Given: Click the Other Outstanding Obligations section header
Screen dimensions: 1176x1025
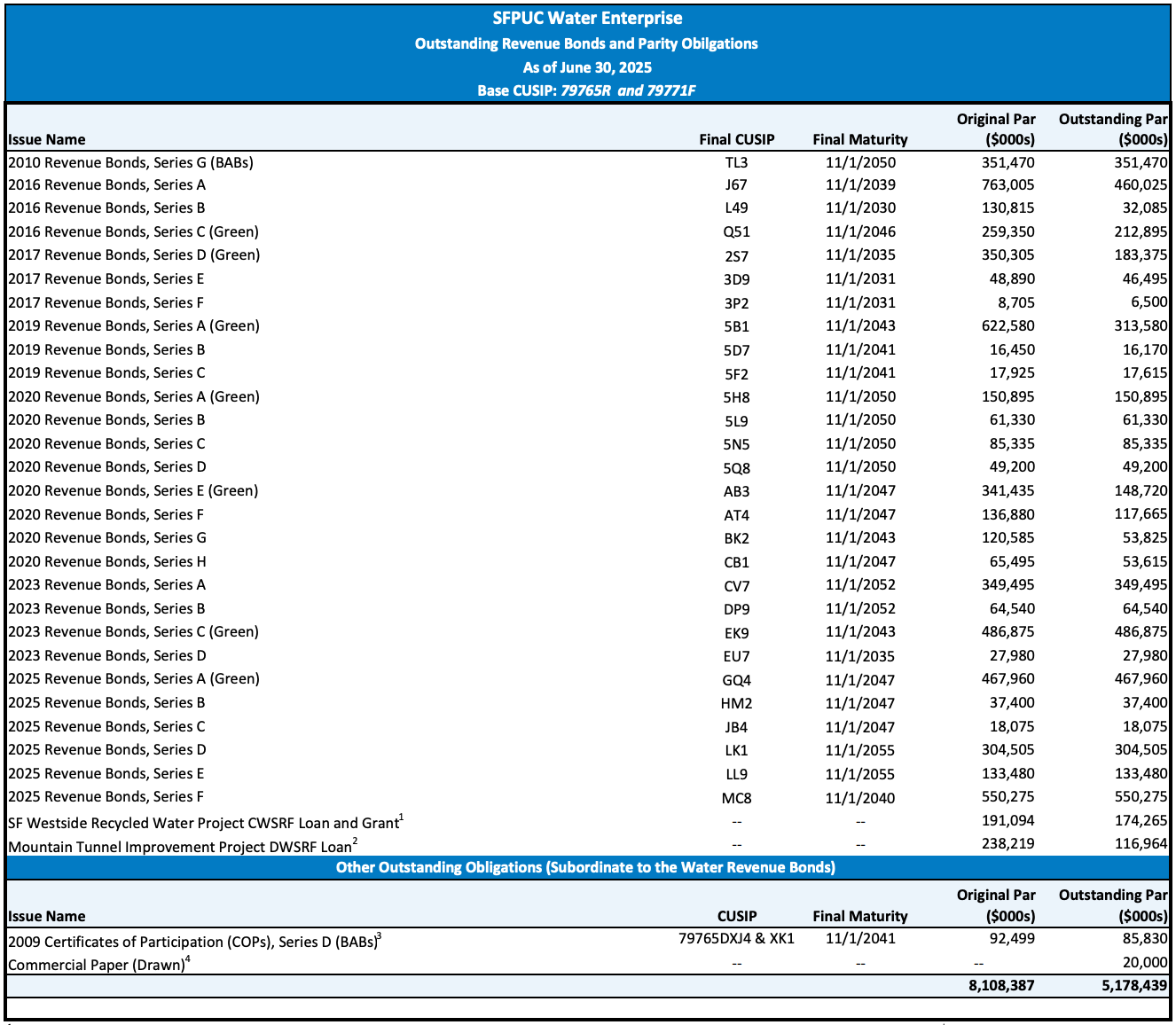Looking at the screenshot, I should [x=585, y=867].
